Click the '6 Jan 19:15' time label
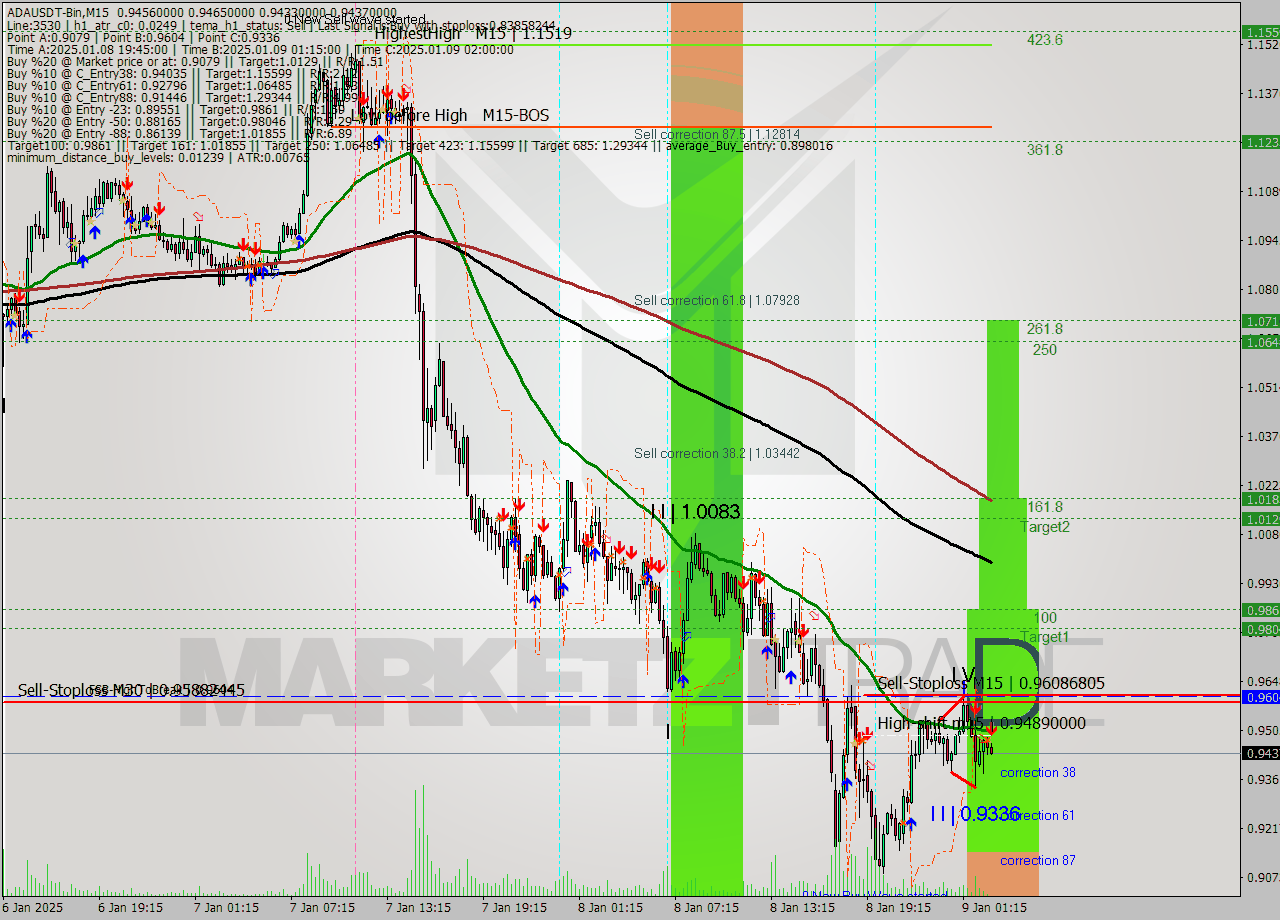 tap(131, 908)
